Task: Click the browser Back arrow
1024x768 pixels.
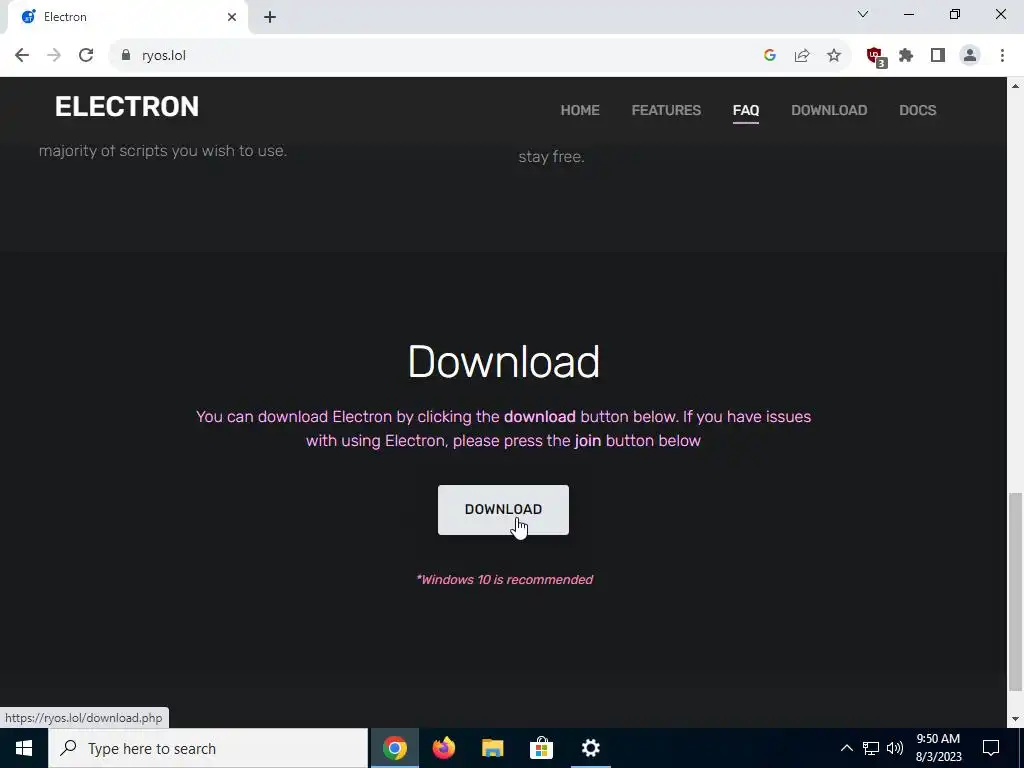Action: coord(22,56)
